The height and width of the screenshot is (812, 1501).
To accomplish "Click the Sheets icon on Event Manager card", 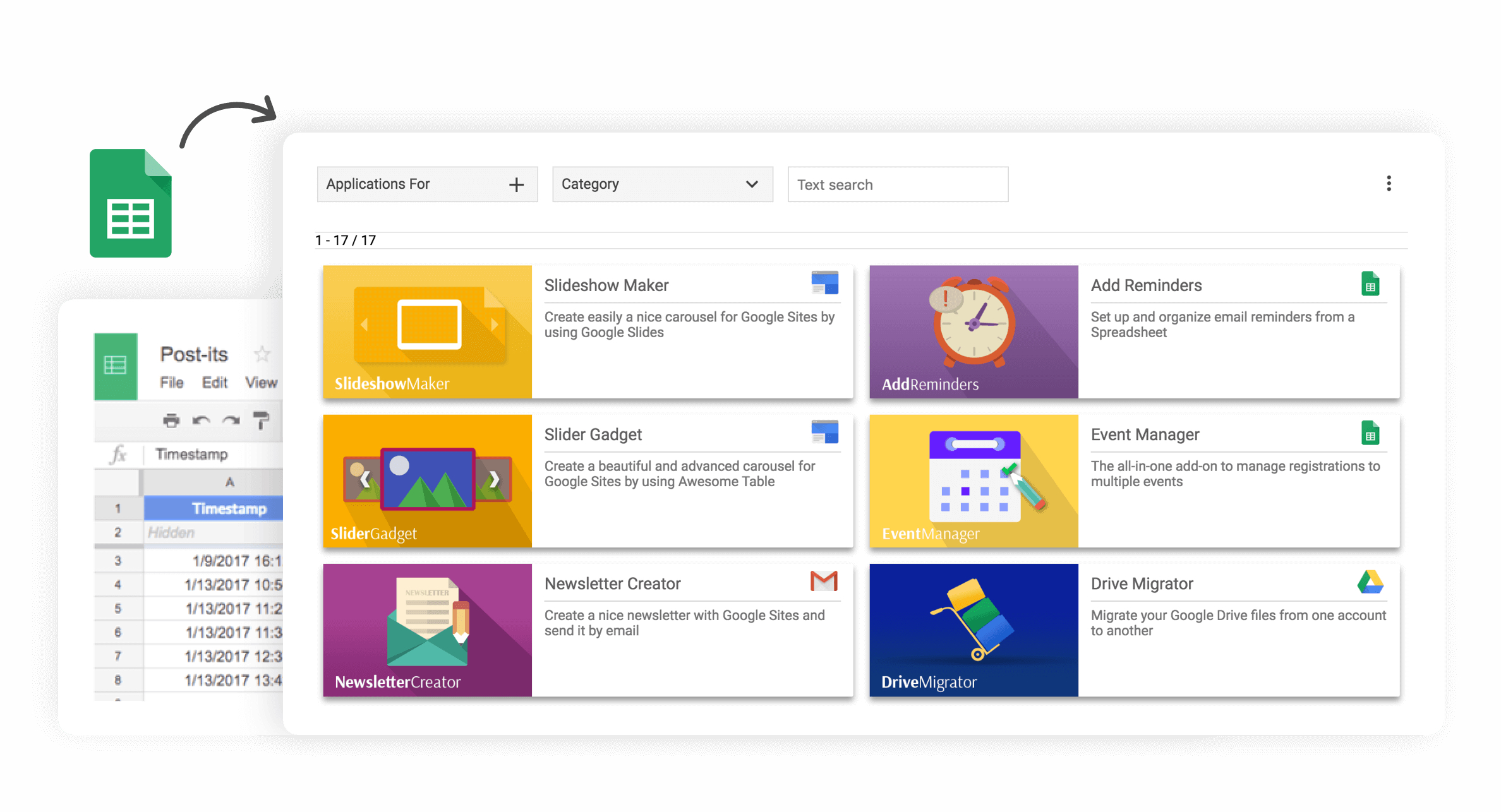I will (1370, 433).
